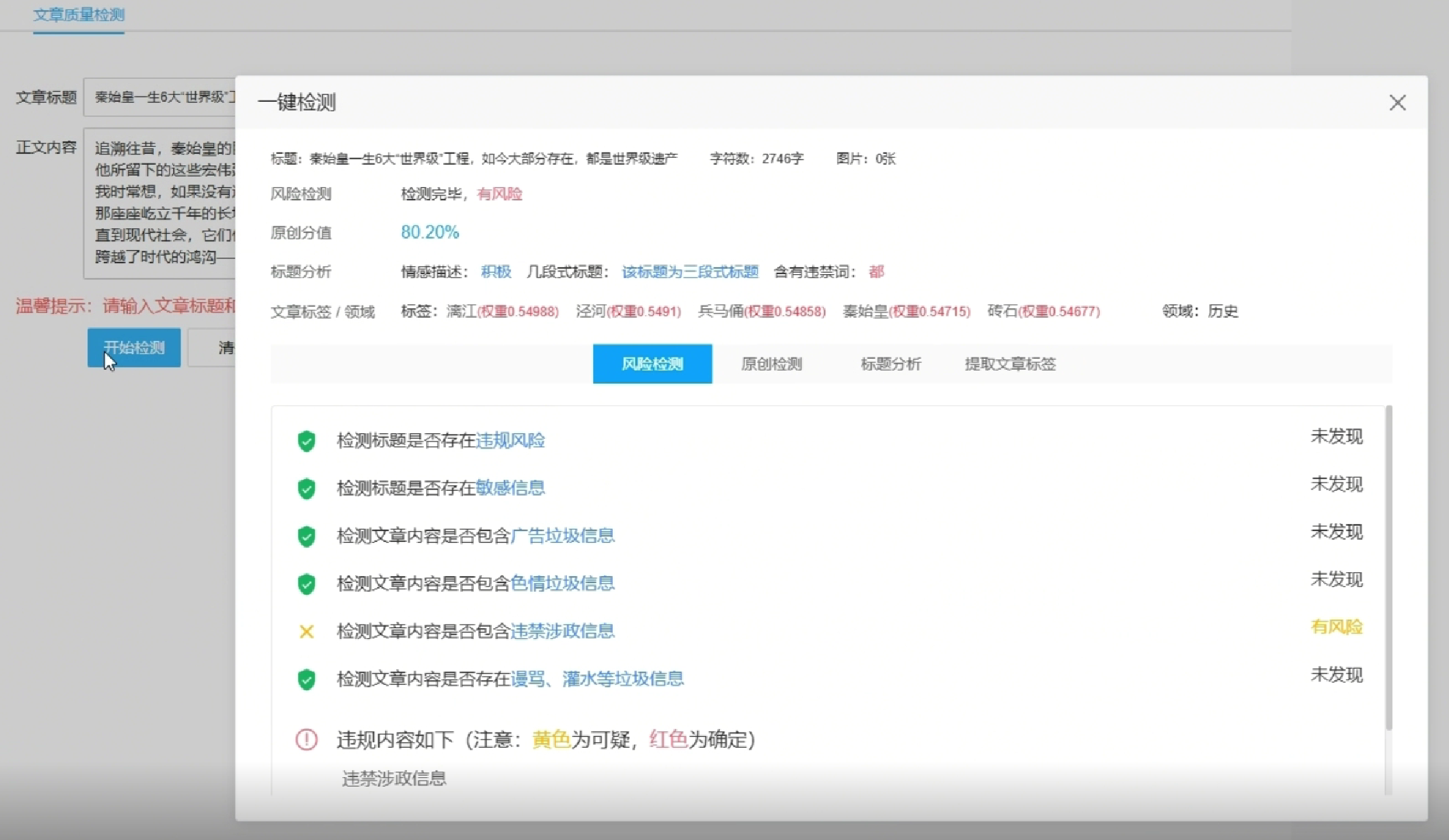Image resolution: width=1449 pixels, height=840 pixels.
Task: Switch to the 风险检测 tab
Action: coord(652,364)
